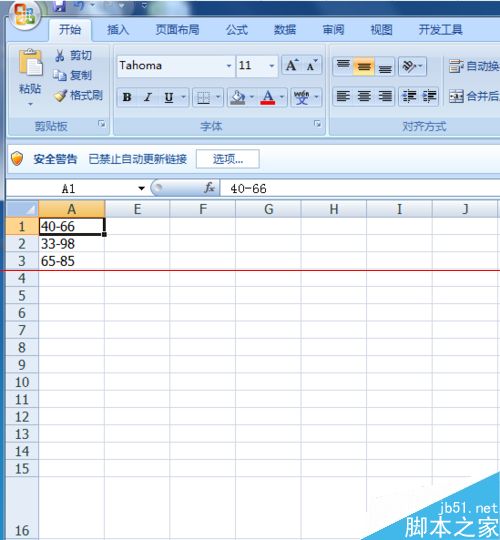Toggle top vertical alignment
This screenshot has width=500, height=540.
point(343,65)
